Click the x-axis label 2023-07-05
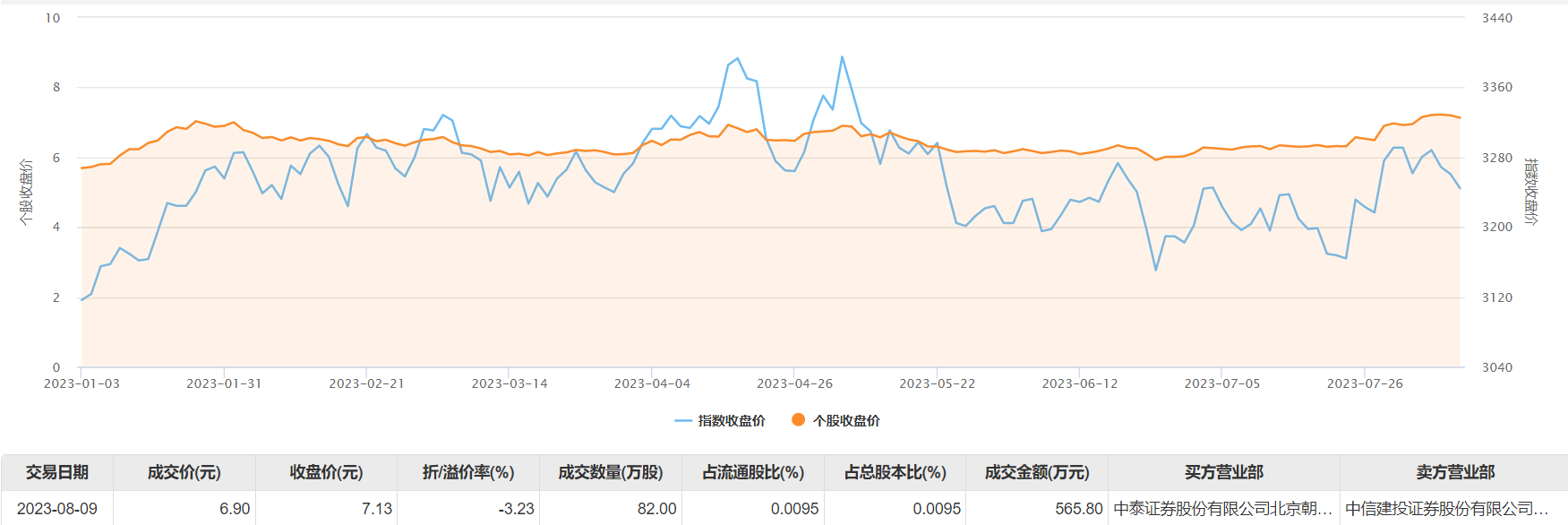 (1222, 383)
